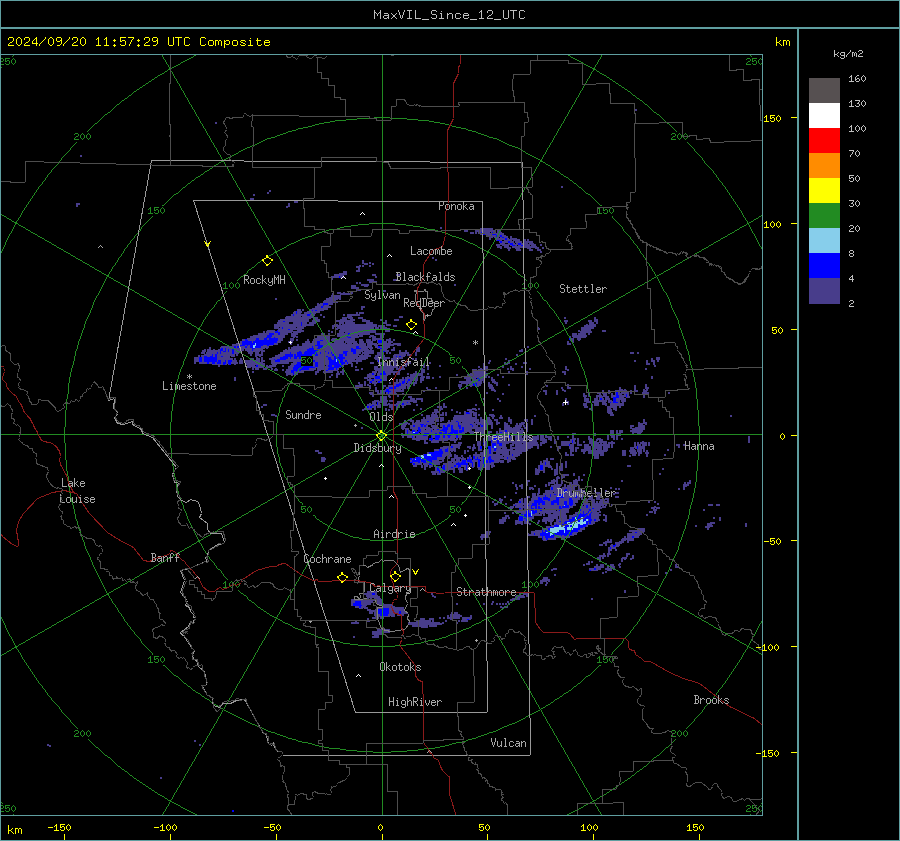The image size is (900, 841).
Task: Click the blue echo patch south of Calgary
Action: pos(384,612)
